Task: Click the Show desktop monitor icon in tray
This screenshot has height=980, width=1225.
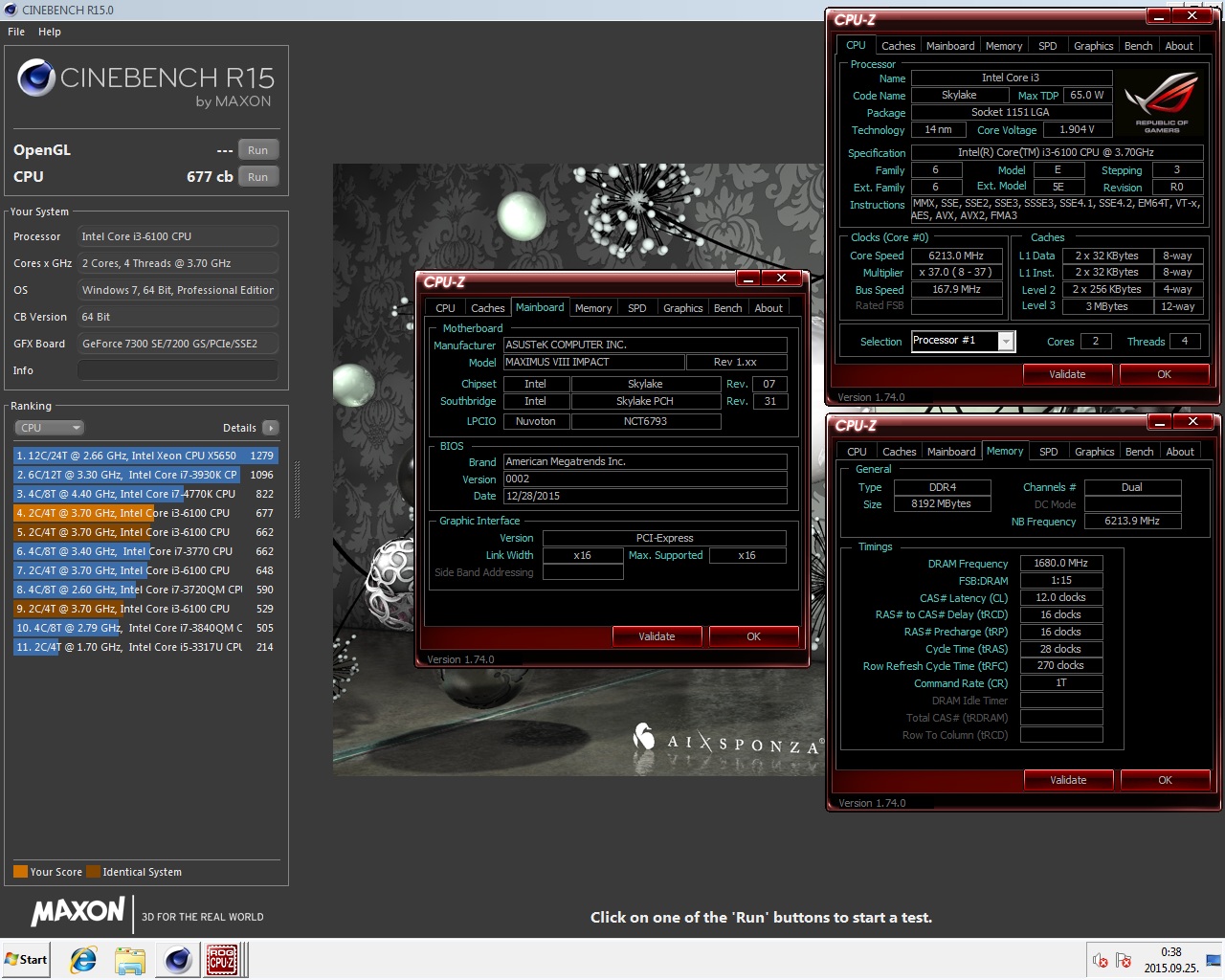Action: click(x=1214, y=960)
